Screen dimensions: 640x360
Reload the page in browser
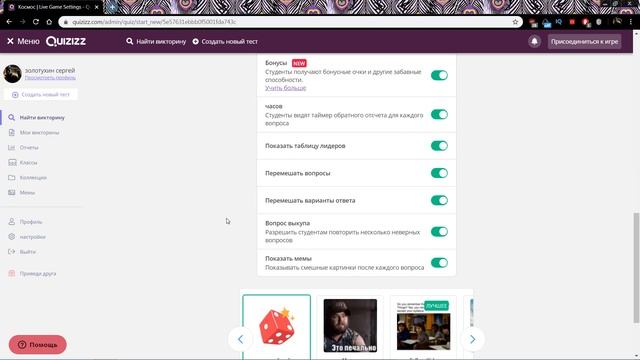pos(36,22)
